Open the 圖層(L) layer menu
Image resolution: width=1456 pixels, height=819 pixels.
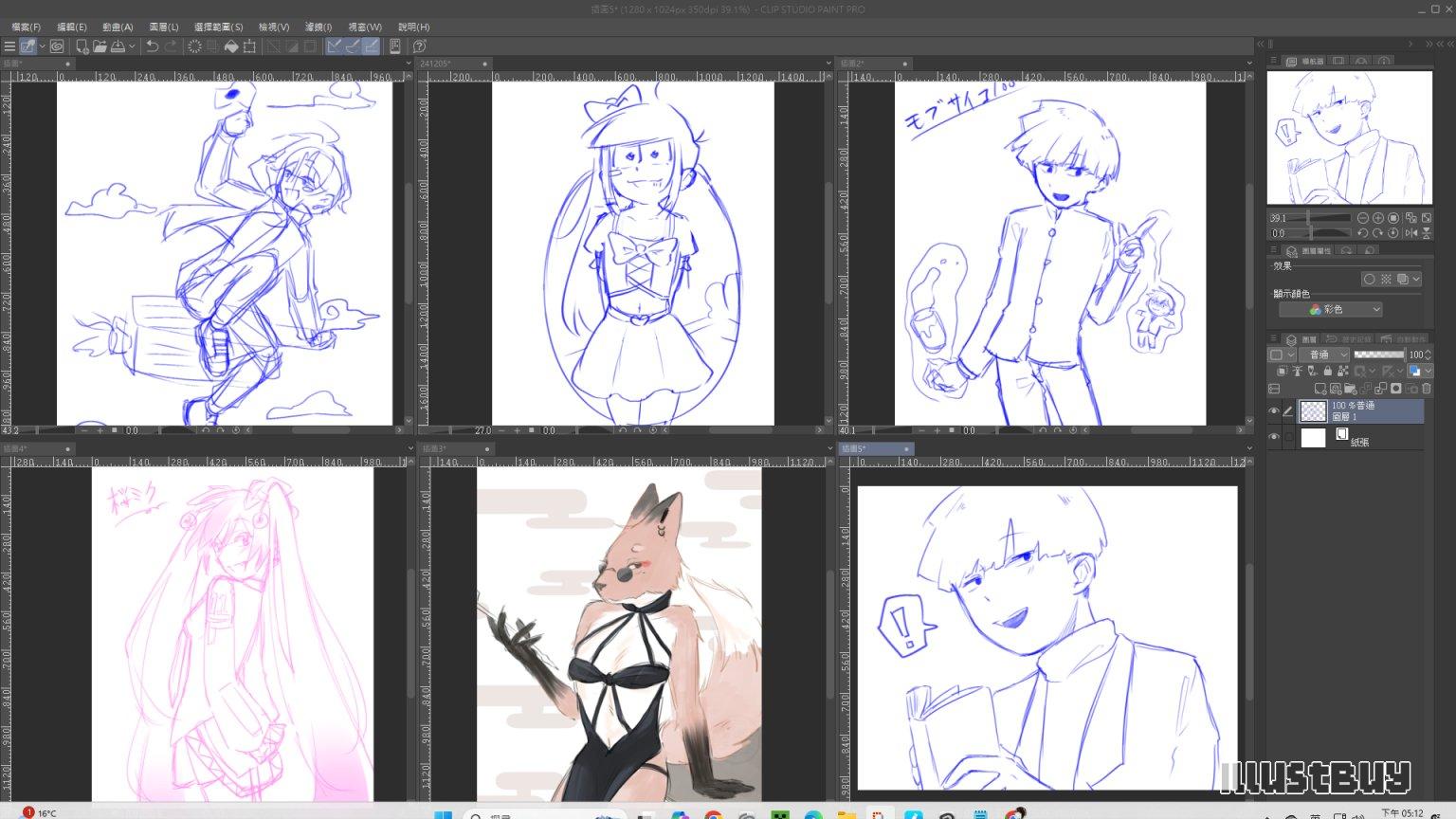pyautogui.click(x=164, y=27)
